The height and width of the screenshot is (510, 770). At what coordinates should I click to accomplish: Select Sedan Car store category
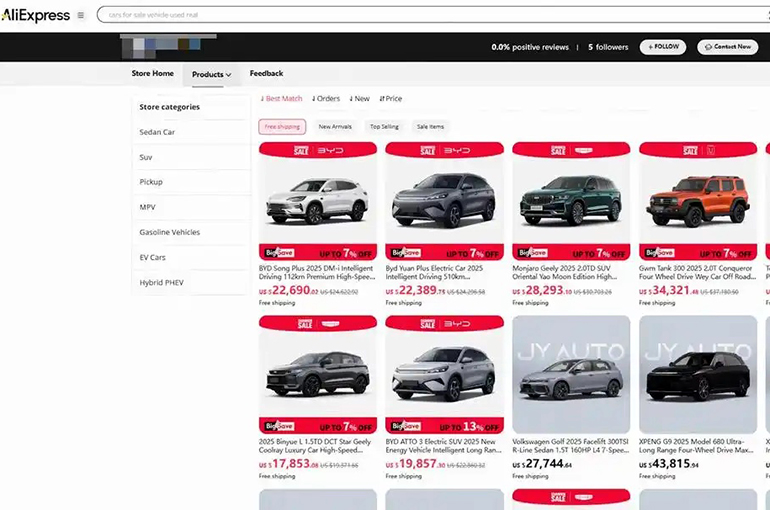pyautogui.click(x=191, y=132)
